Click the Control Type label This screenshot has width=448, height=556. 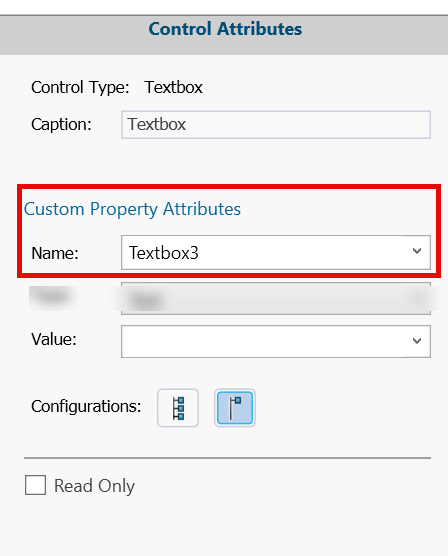80,87
